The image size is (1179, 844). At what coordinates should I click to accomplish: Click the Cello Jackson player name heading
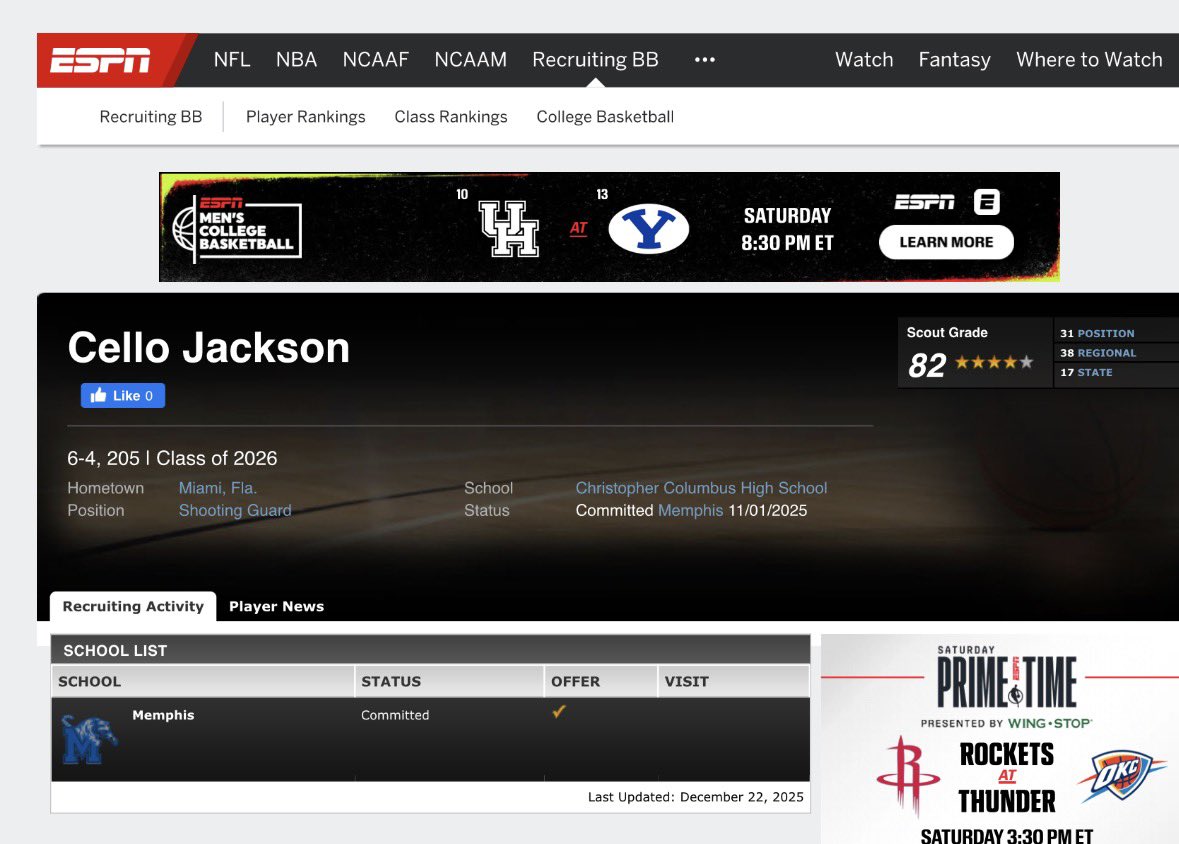(209, 348)
